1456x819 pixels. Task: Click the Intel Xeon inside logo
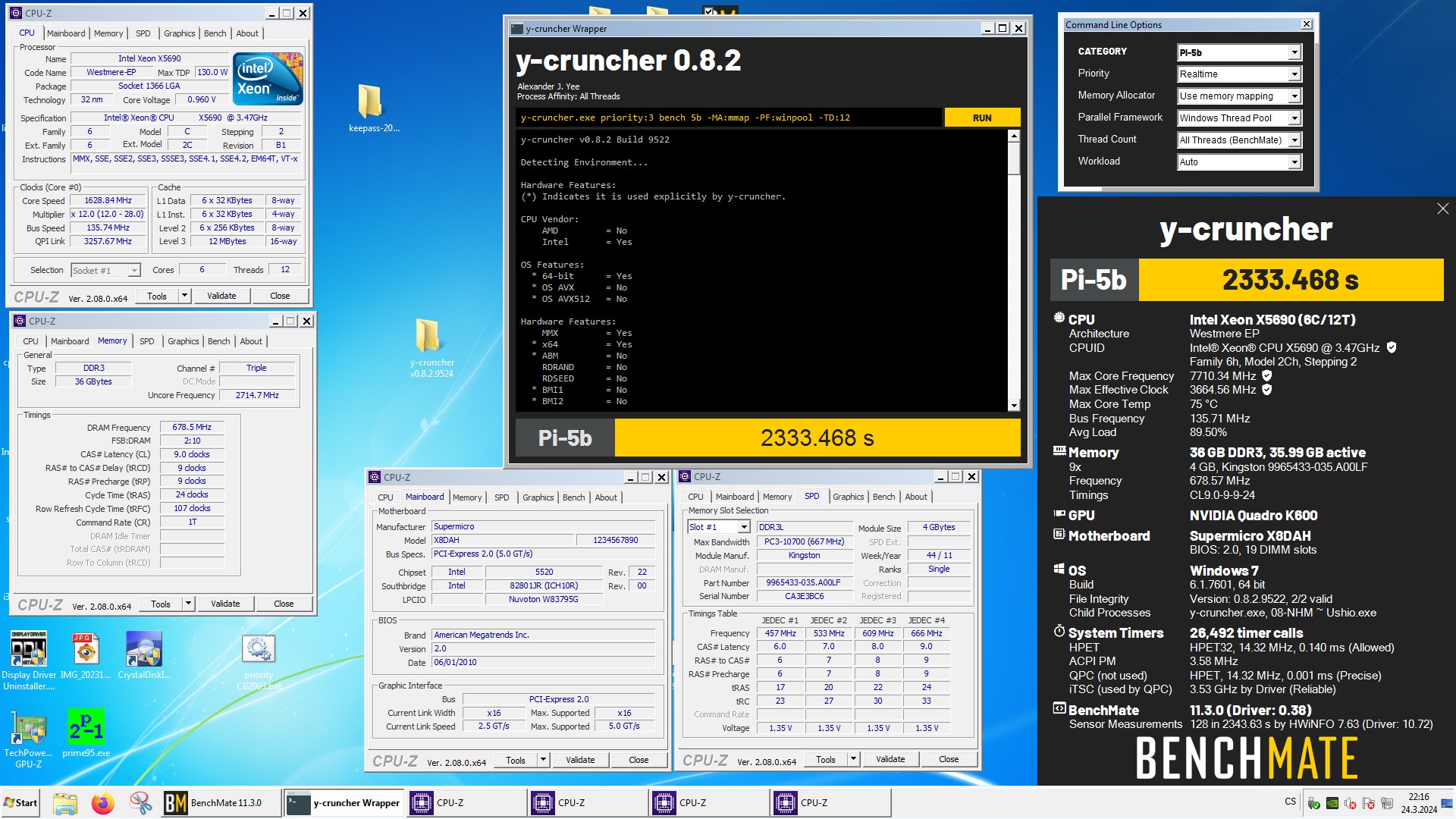[x=268, y=79]
